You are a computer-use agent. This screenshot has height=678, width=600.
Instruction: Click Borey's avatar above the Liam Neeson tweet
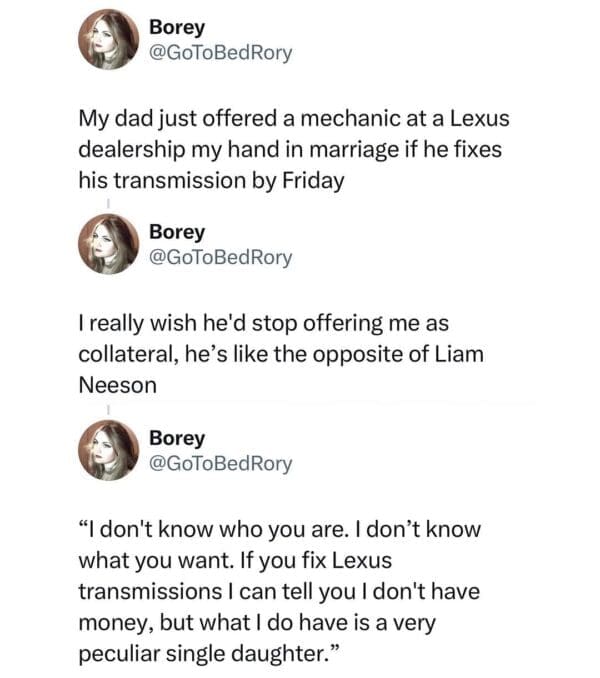(107, 245)
